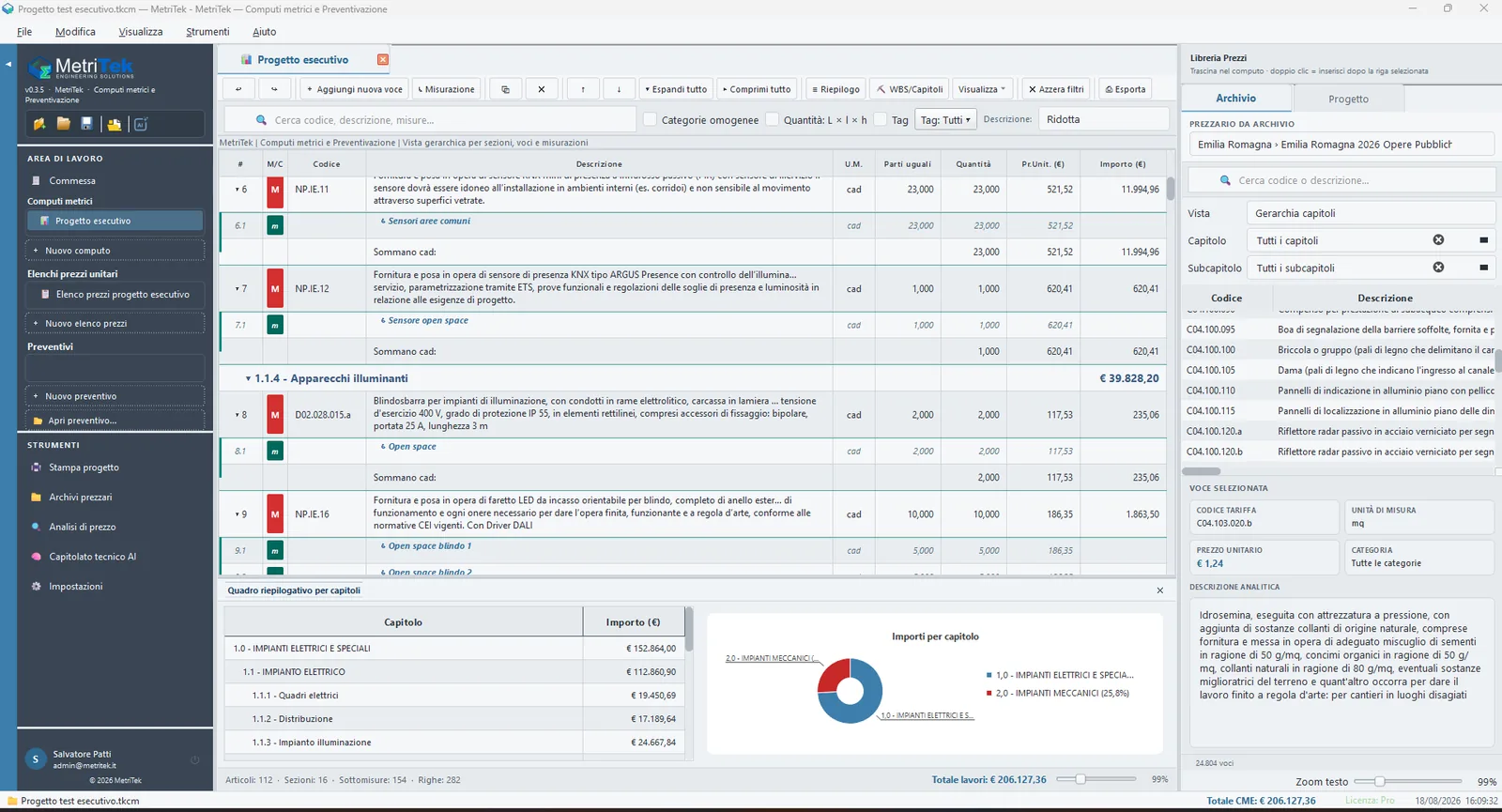Image resolution: width=1502 pixels, height=812 pixels.
Task: Open the Visualizza dropdown button
Action: (x=982, y=89)
